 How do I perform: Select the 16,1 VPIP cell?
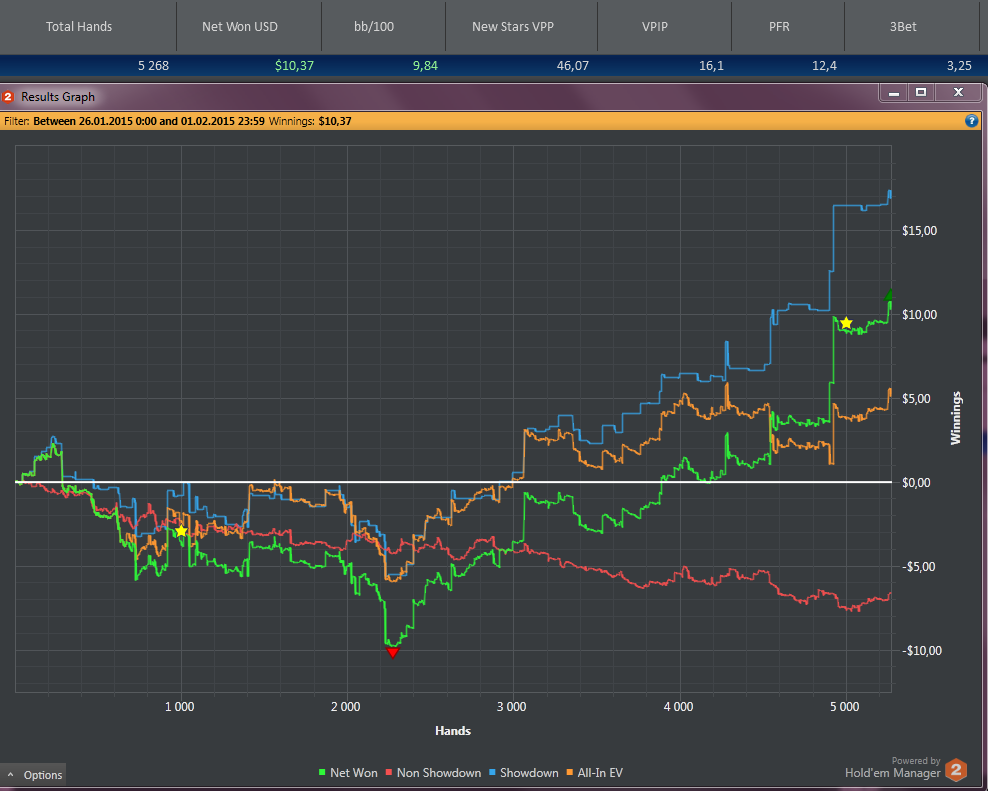tap(711, 66)
